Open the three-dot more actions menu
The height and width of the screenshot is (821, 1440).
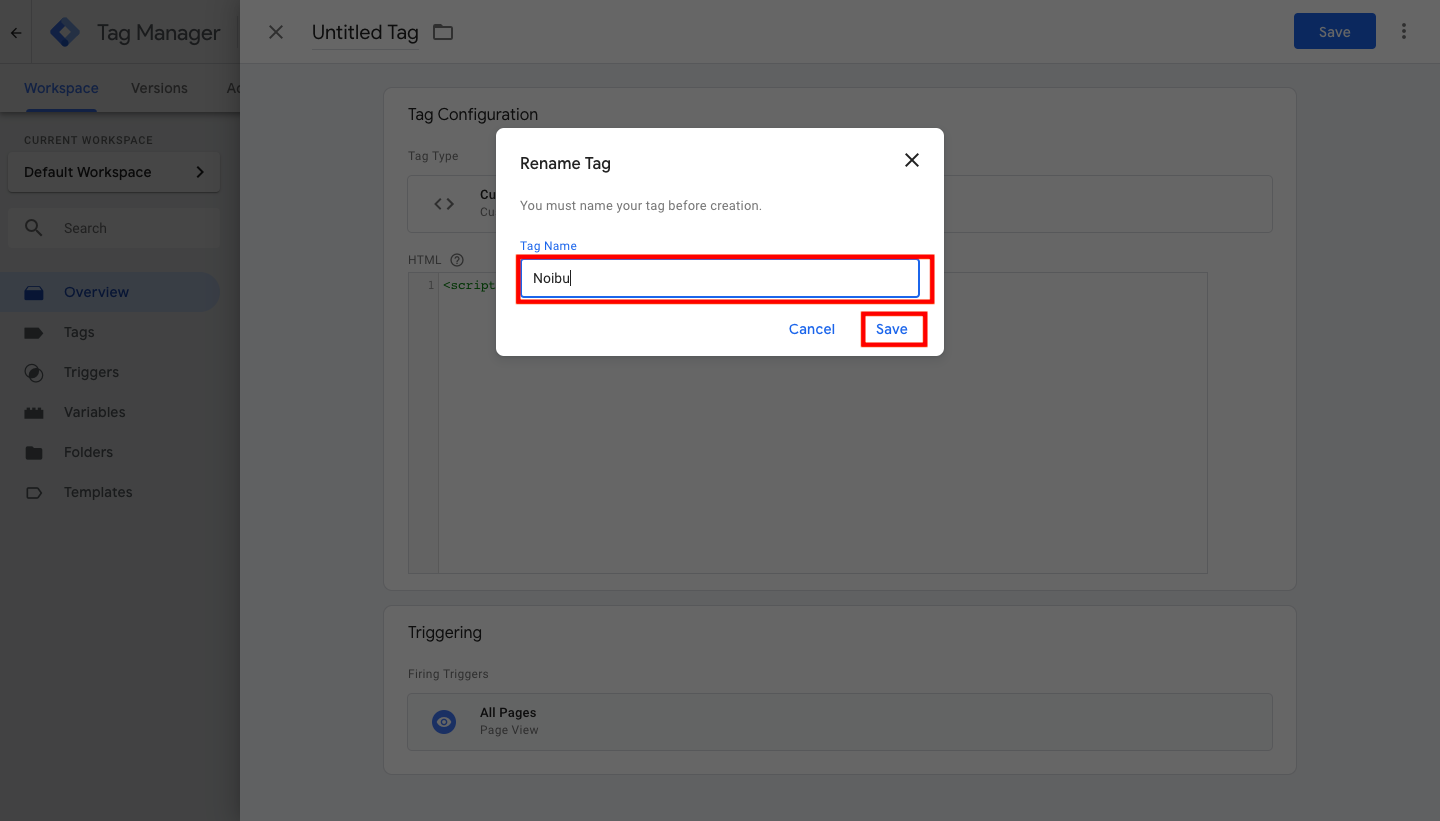point(1404,32)
